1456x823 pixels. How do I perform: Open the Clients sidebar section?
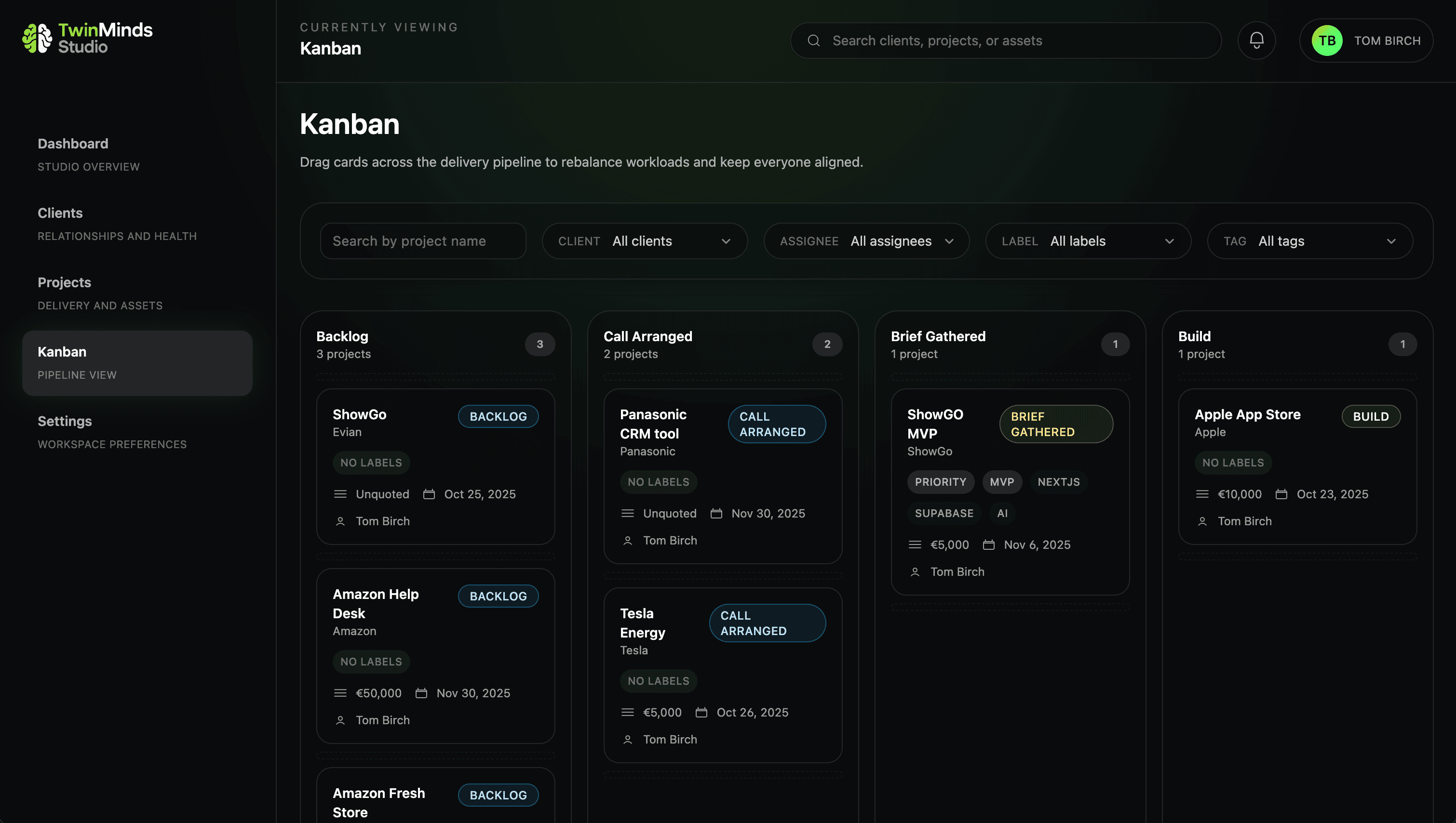[60, 213]
